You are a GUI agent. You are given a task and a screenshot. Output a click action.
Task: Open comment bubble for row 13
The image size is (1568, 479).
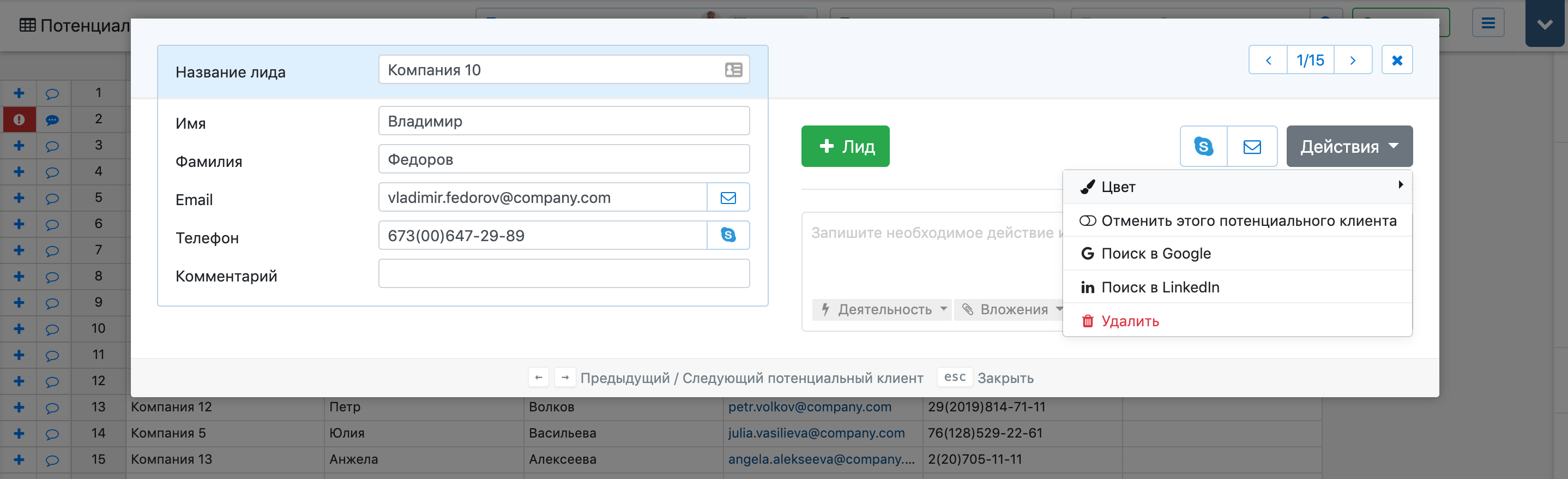(x=52, y=408)
